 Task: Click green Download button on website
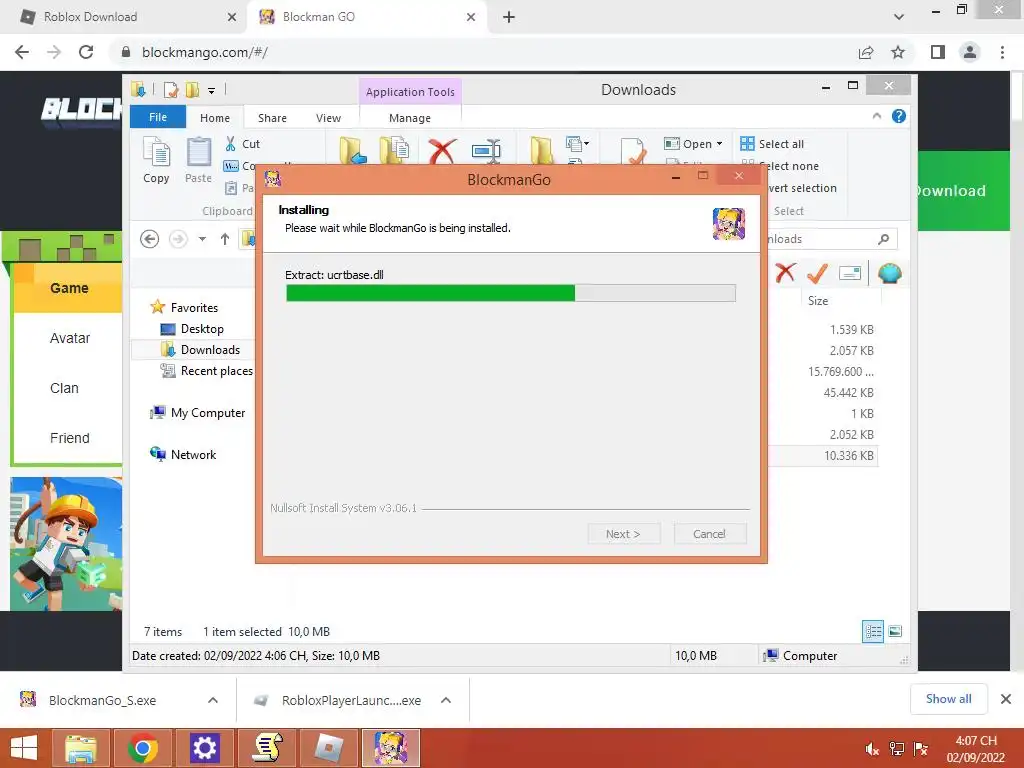[x=963, y=191]
